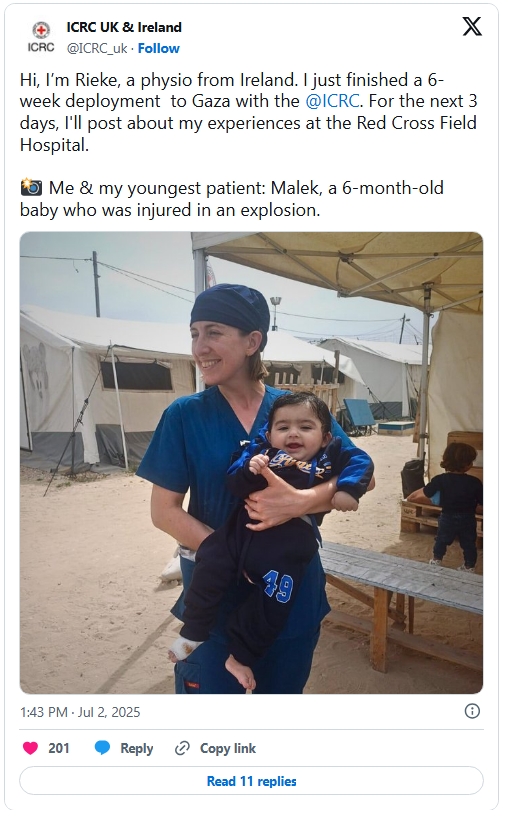Image resolution: width=508 pixels, height=818 pixels.
Task: Select the Copy link text
Action: tap(228, 748)
